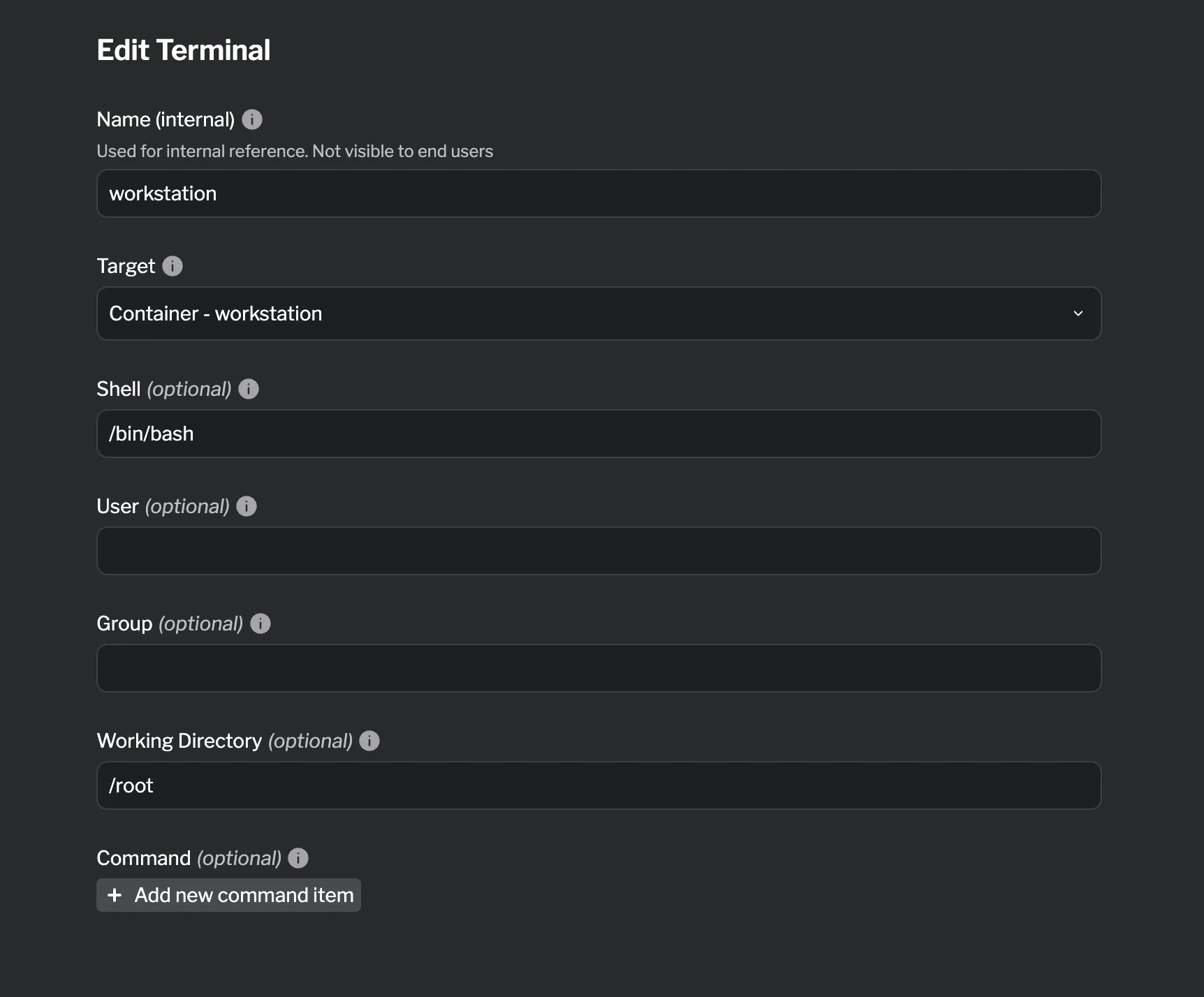Click the info icon beside Name (internal)
The width and height of the screenshot is (1204, 997).
point(253,119)
